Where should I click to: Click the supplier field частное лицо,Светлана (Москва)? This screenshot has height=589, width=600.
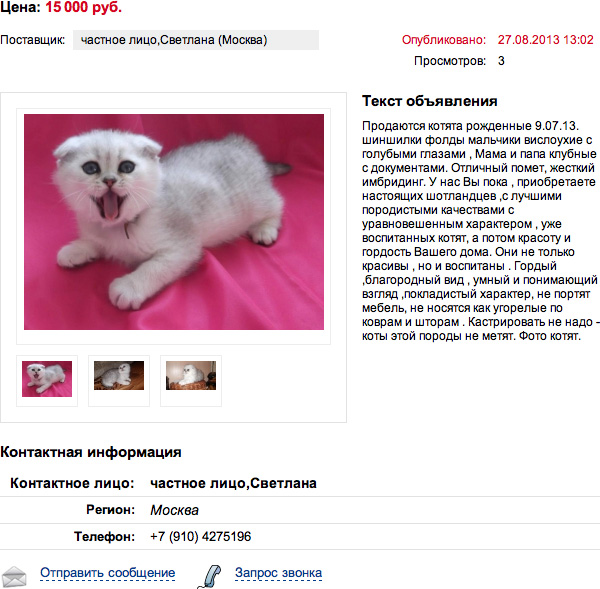(x=196, y=40)
